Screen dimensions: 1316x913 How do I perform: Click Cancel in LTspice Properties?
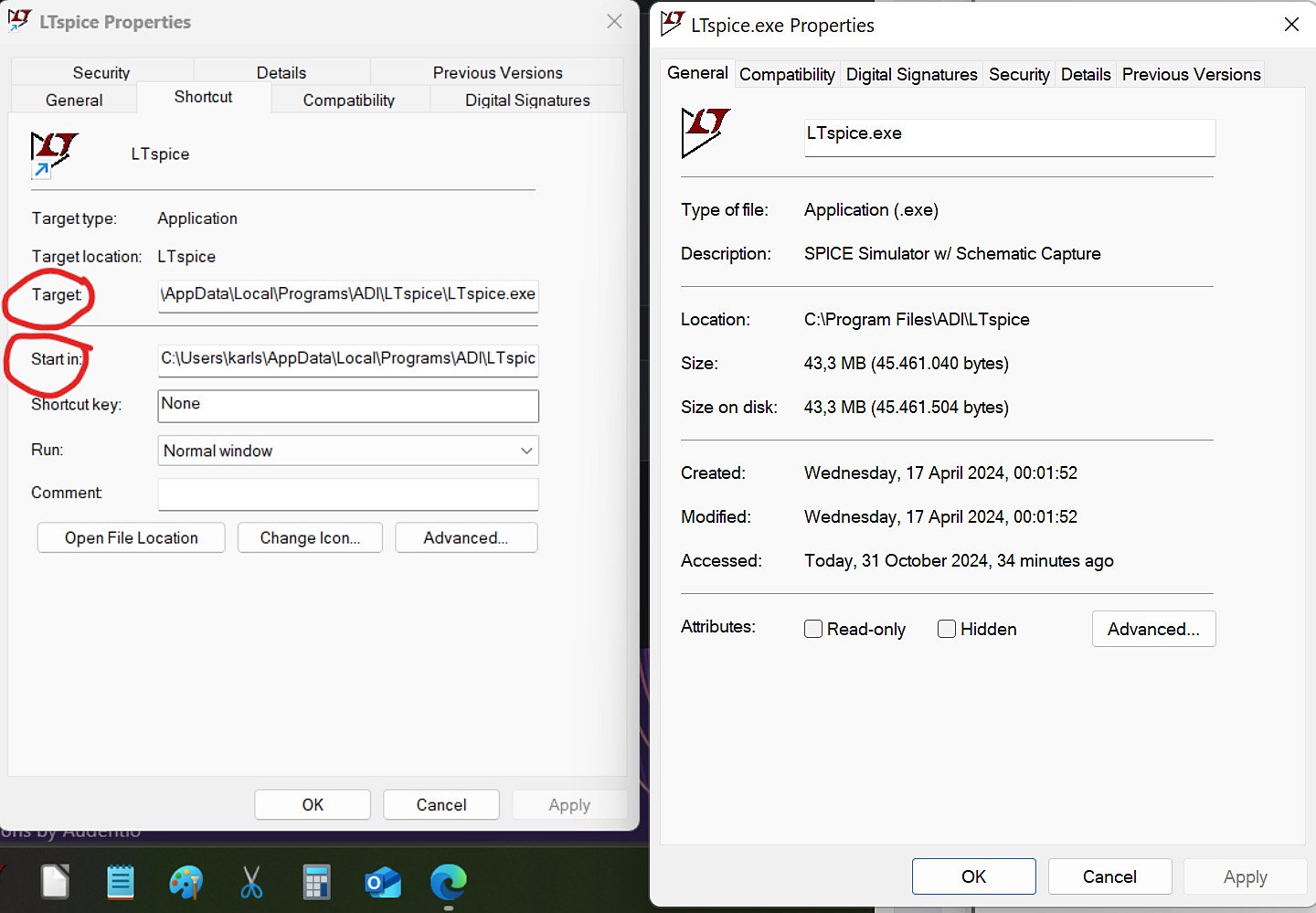pyautogui.click(x=441, y=805)
